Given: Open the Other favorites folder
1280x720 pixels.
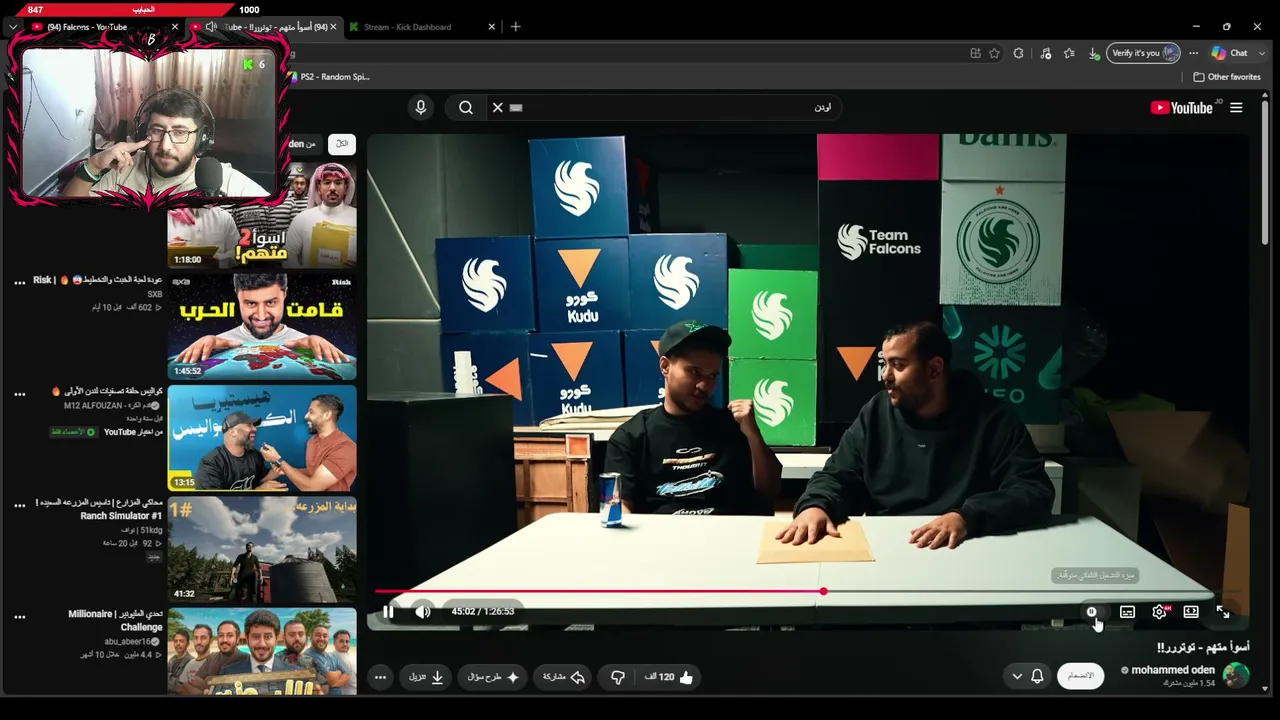Looking at the screenshot, I should [1227, 77].
